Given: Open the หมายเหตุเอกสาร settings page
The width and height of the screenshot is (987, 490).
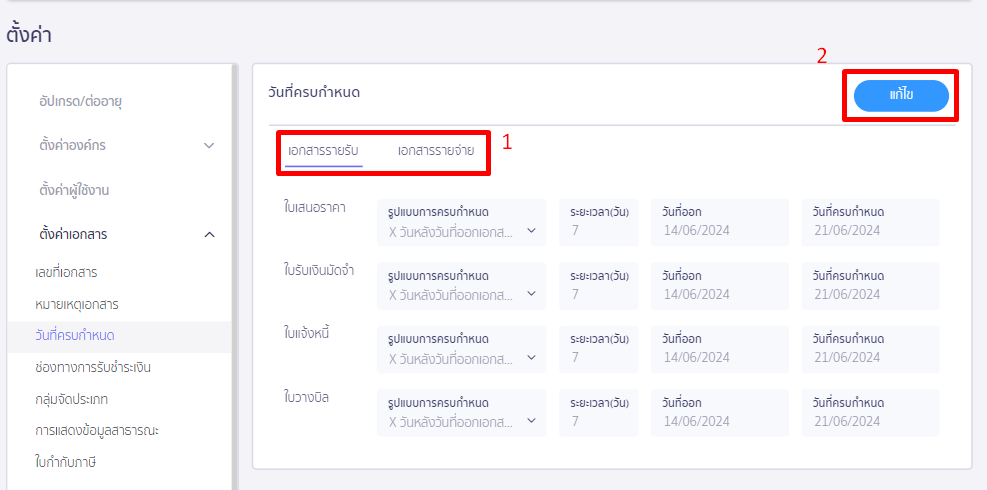Looking at the screenshot, I should (x=77, y=305).
